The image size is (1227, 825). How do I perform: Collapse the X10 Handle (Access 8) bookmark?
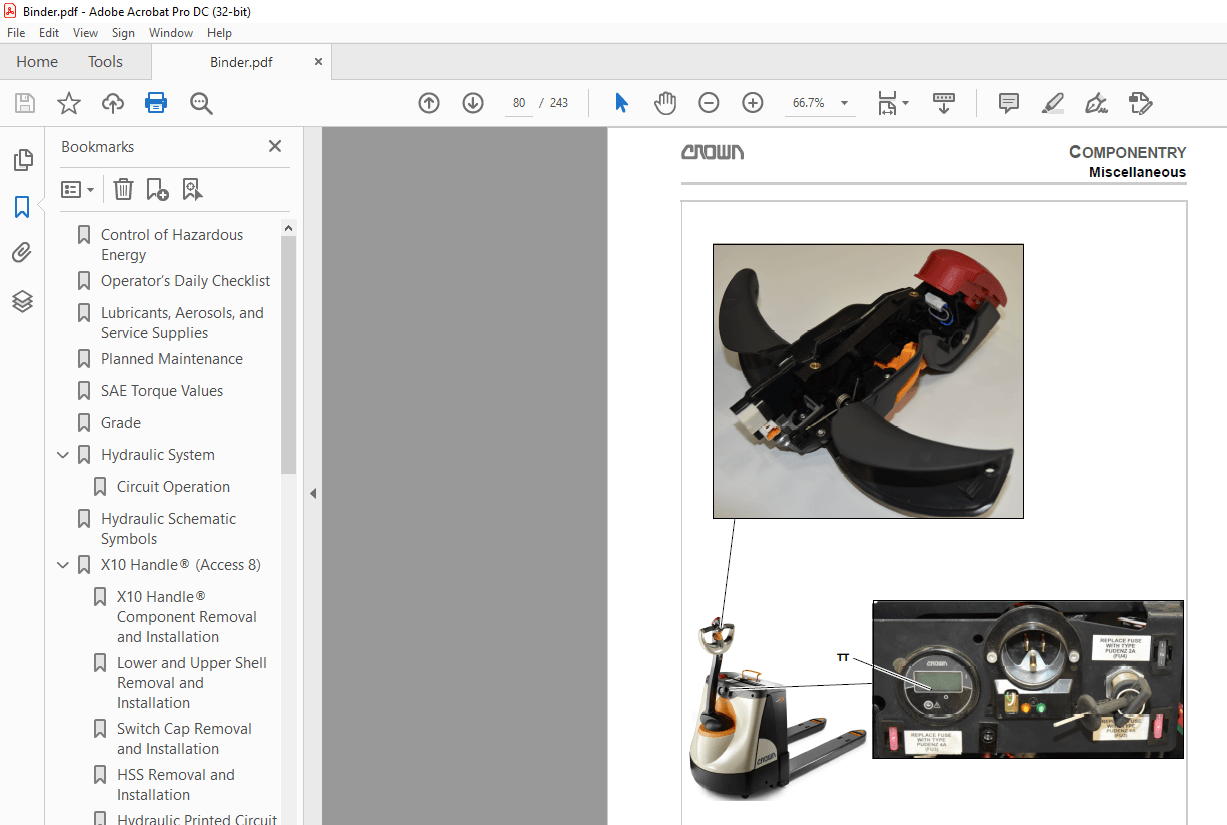click(63, 565)
